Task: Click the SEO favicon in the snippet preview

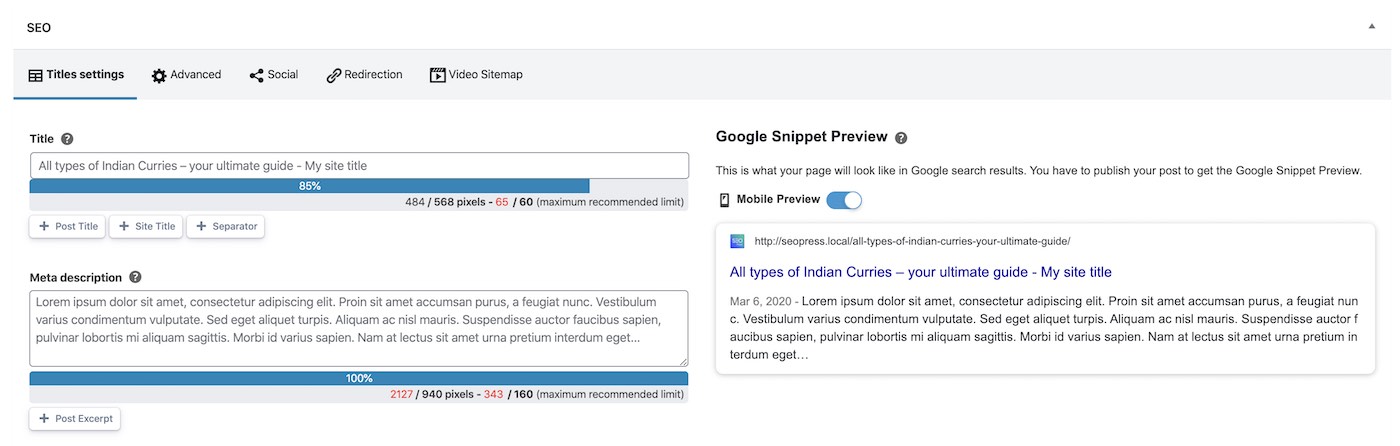Action: [737, 241]
